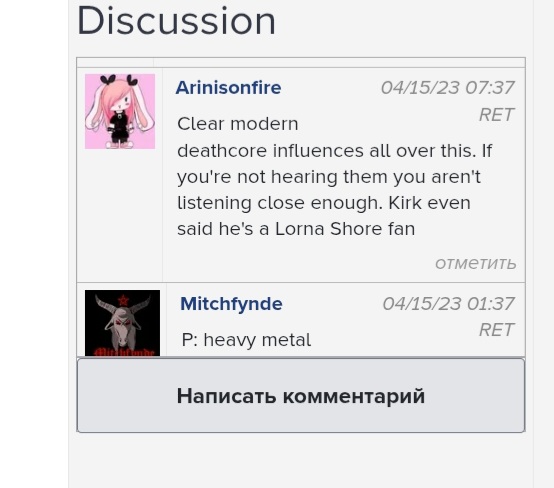The height and width of the screenshot is (488, 554).
Task: Click RET under Arinisonfire's timestamp
Action: 496,115
